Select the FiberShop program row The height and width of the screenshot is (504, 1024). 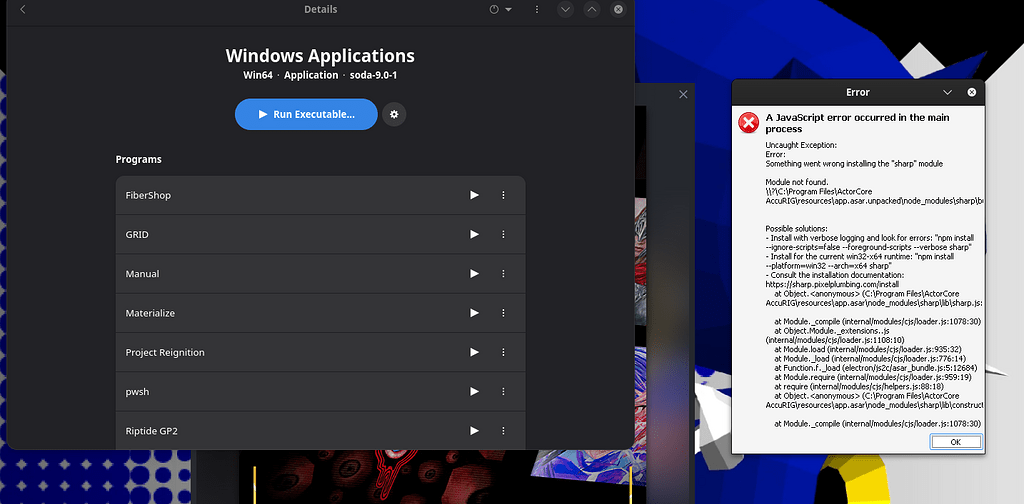click(x=321, y=195)
